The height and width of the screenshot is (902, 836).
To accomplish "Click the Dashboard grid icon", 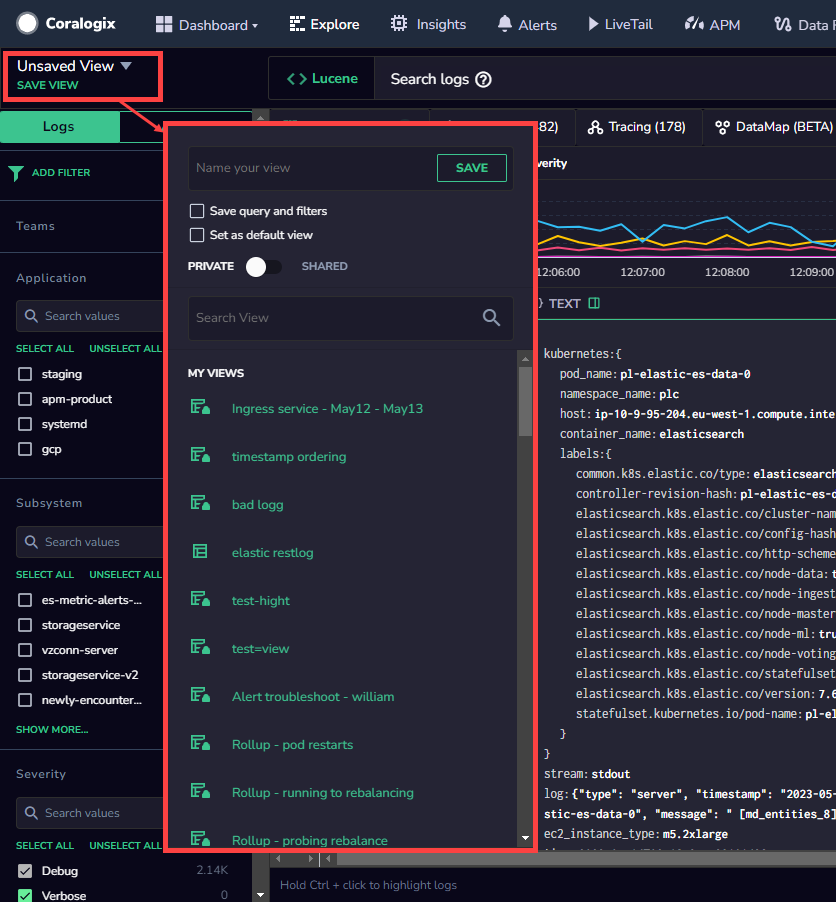I will click(x=164, y=24).
